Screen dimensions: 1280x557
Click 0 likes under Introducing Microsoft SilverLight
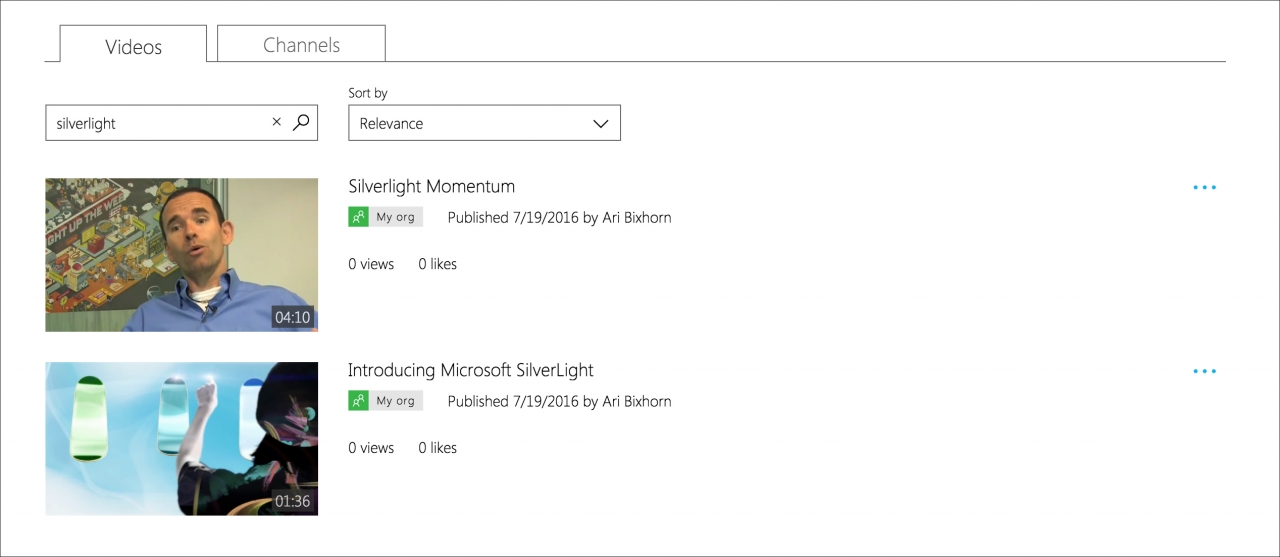tap(437, 448)
